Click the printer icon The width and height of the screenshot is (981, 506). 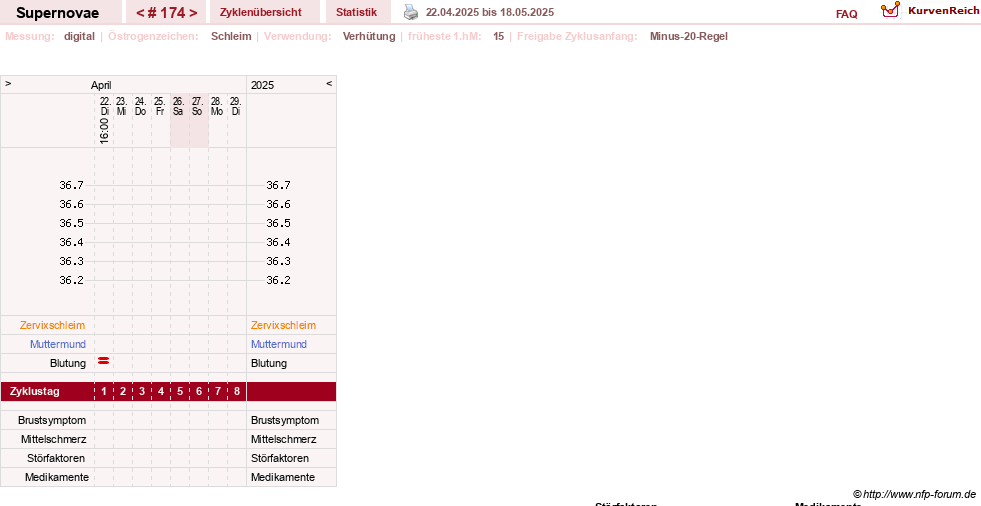click(x=410, y=12)
